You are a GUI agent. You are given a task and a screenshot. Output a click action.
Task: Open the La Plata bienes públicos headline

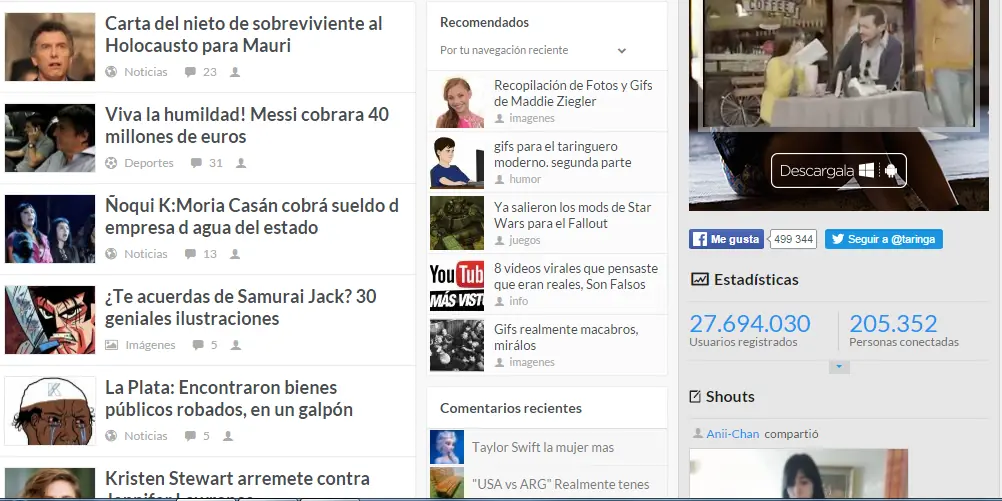point(229,398)
